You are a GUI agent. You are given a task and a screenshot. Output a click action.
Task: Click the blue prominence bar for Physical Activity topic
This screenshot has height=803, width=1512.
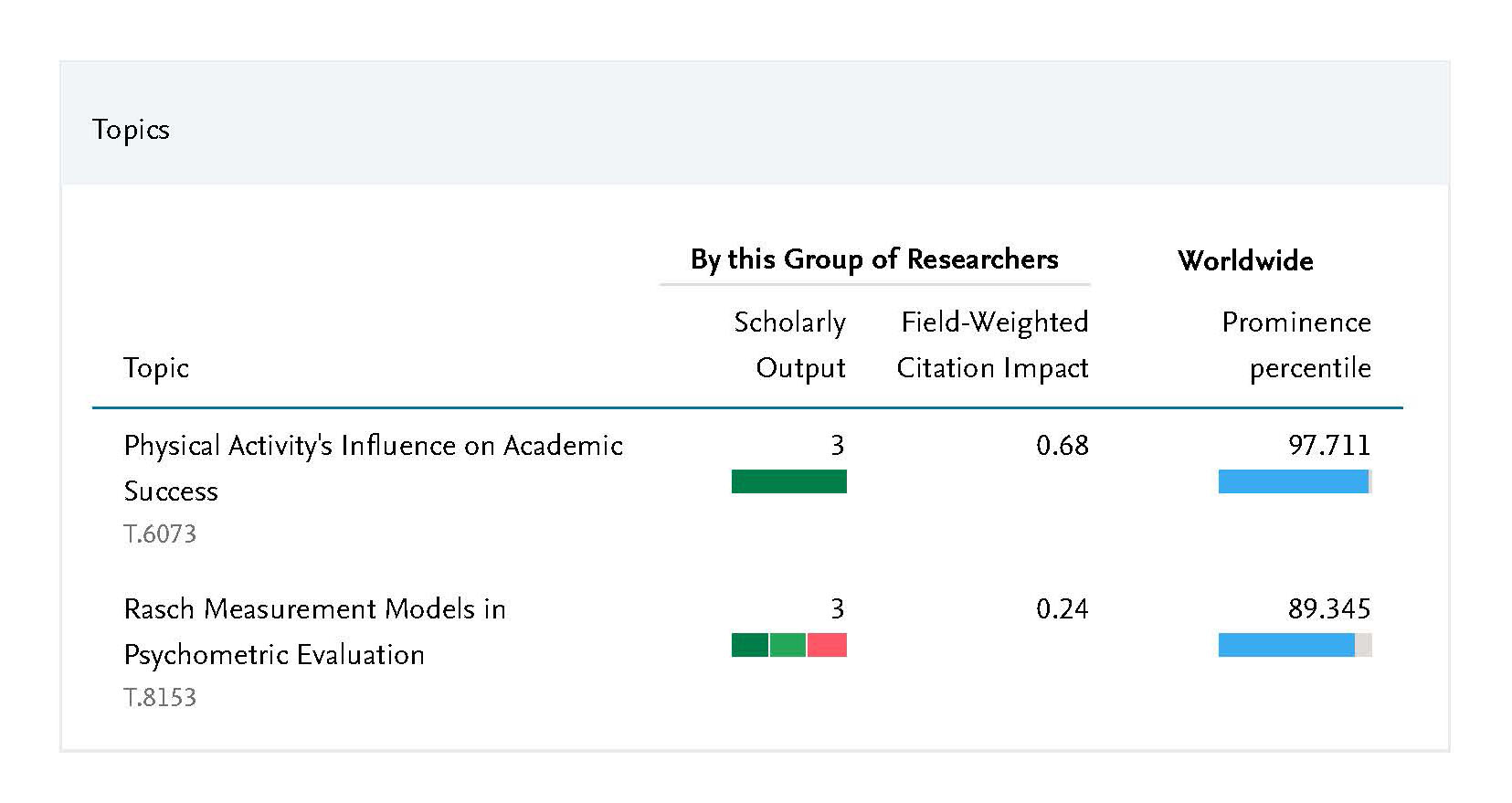(1293, 481)
